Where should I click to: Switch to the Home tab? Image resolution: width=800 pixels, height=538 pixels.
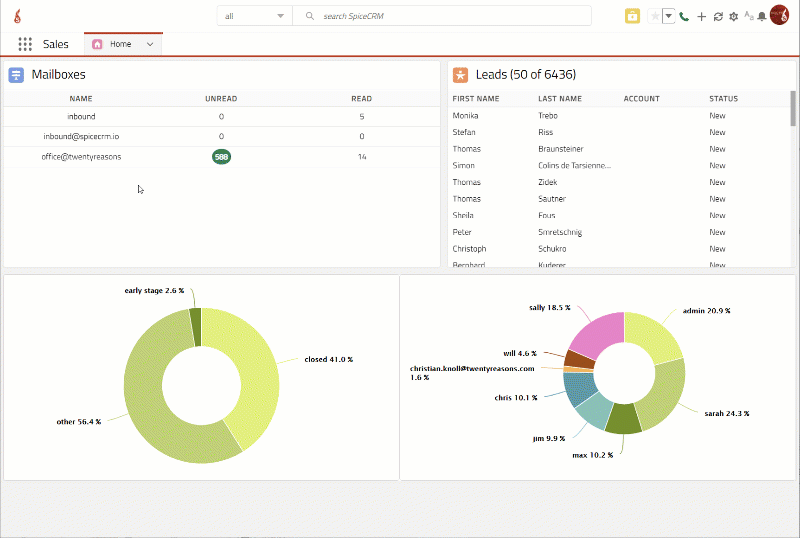point(123,44)
